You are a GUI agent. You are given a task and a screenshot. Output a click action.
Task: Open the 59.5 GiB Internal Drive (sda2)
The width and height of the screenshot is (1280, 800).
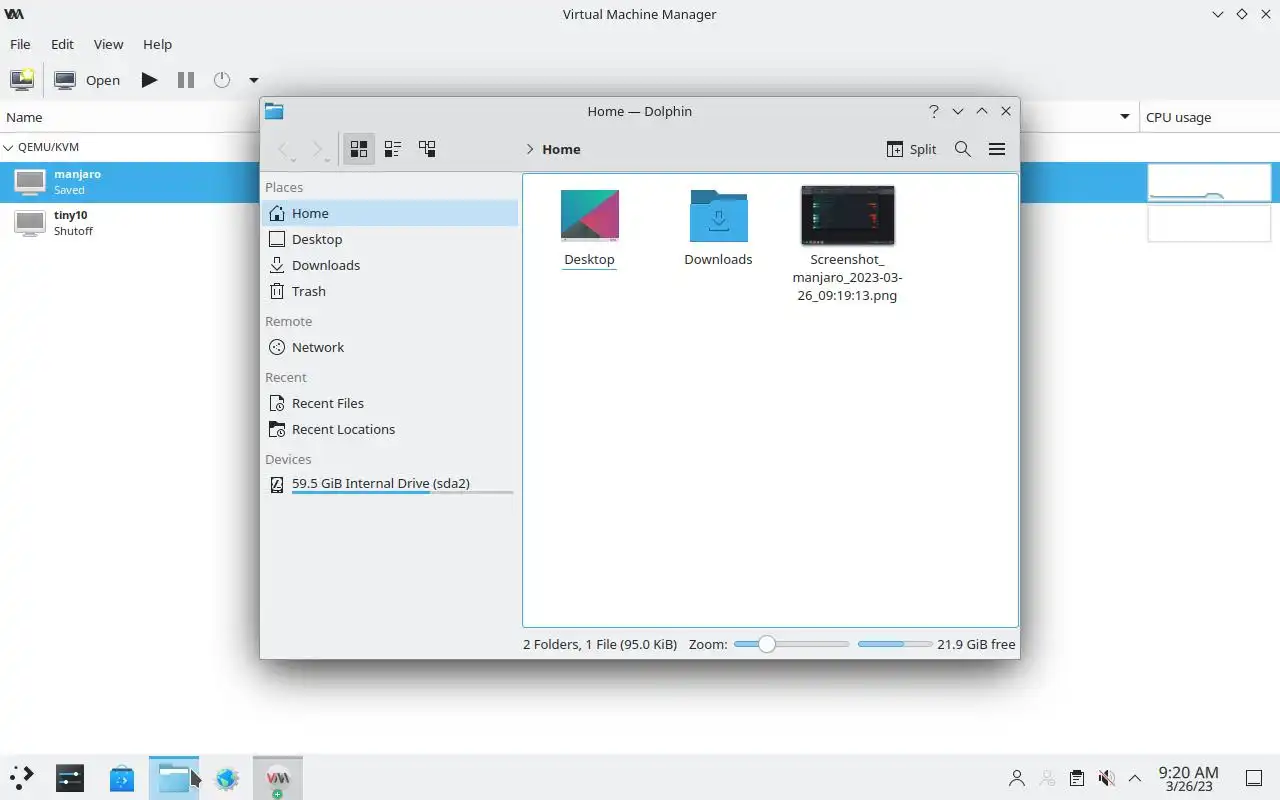click(390, 484)
